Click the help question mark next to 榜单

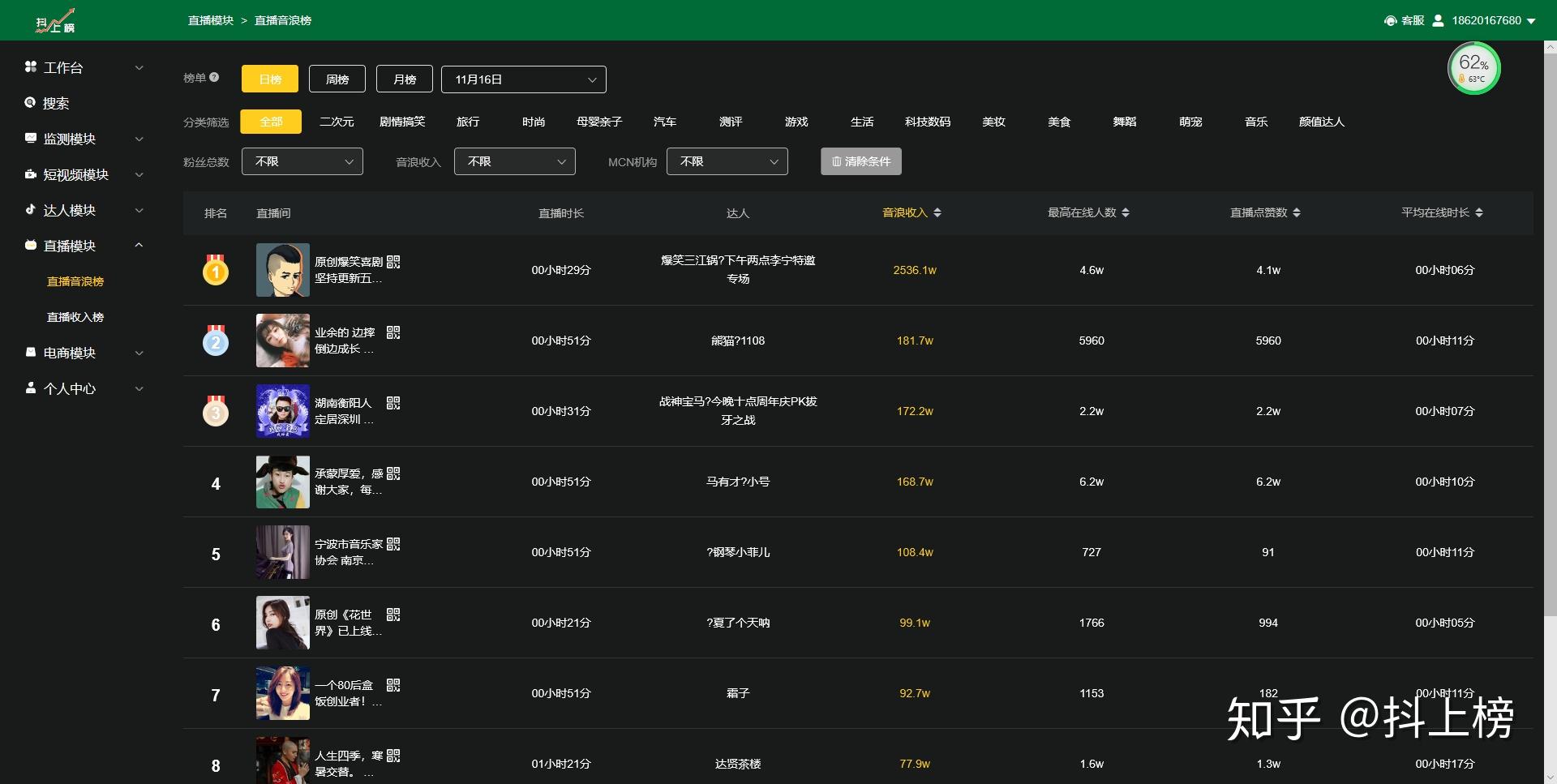pos(214,78)
